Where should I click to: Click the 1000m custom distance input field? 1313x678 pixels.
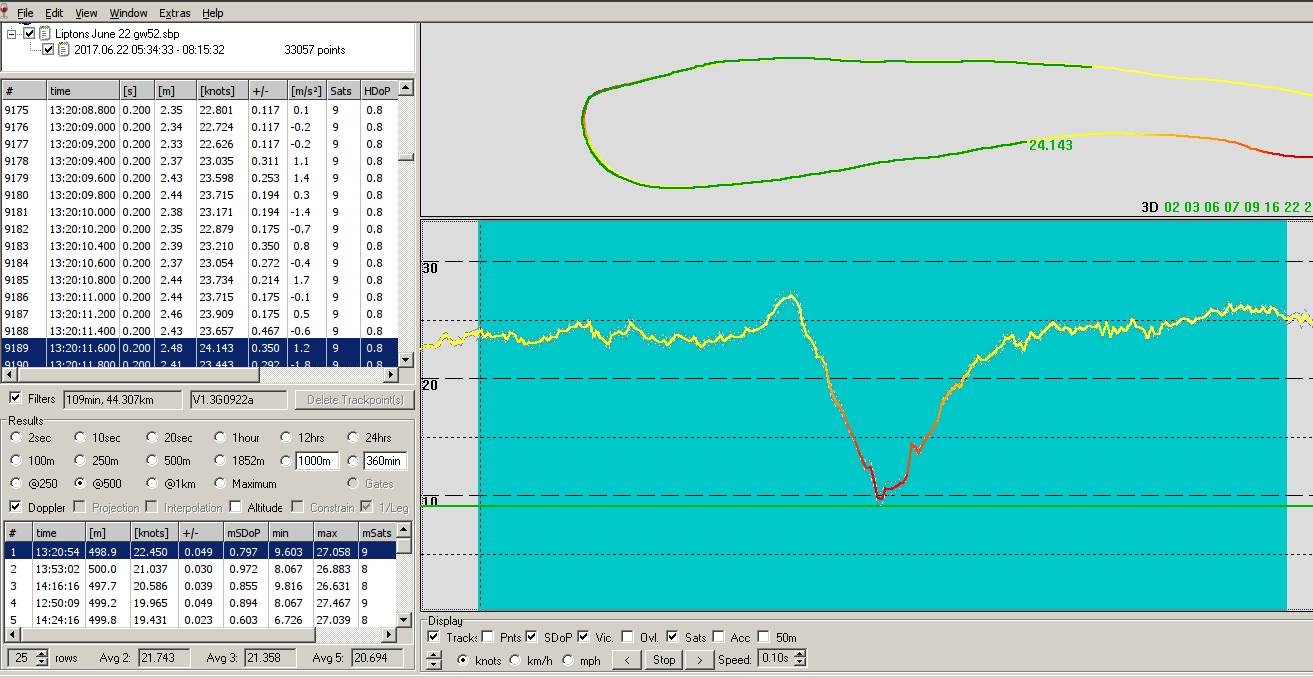(x=316, y=461)
